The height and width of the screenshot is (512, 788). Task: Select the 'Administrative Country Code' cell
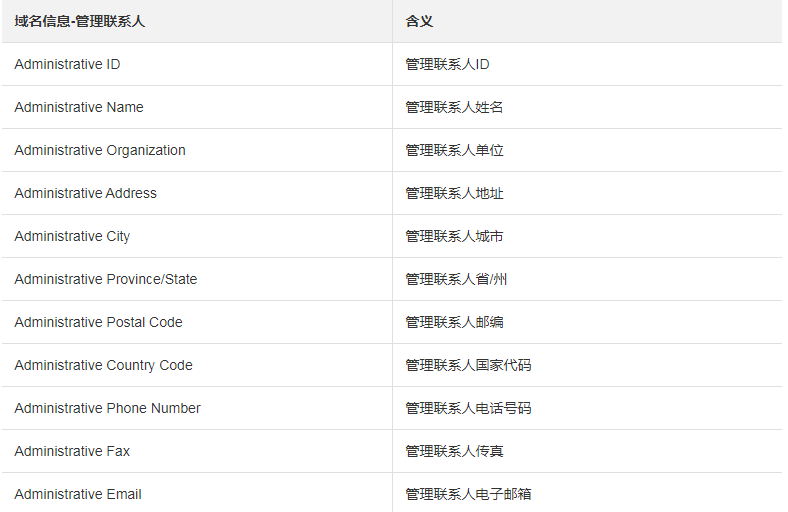(x=104, y=365)
